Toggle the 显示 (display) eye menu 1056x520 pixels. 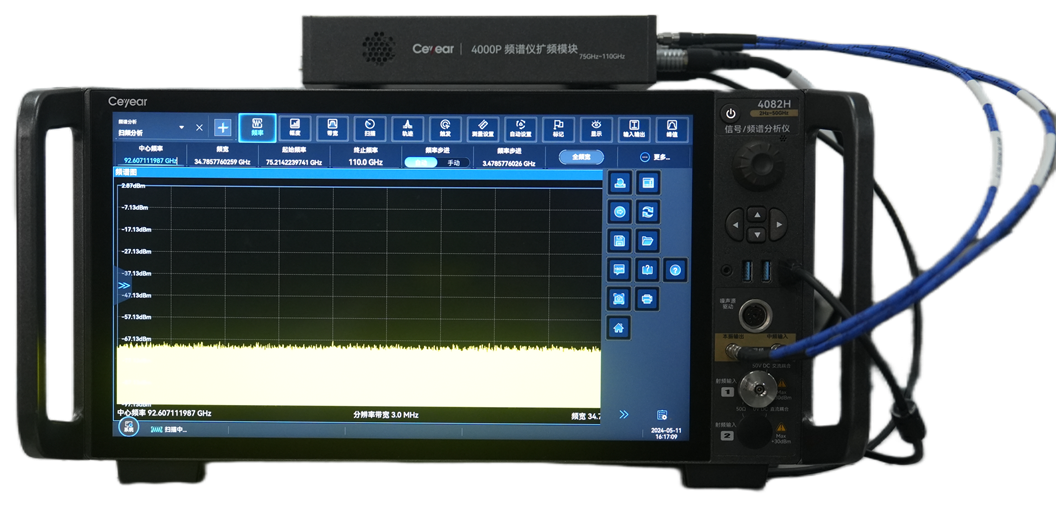pyautogui.click(x=596, y=127)
